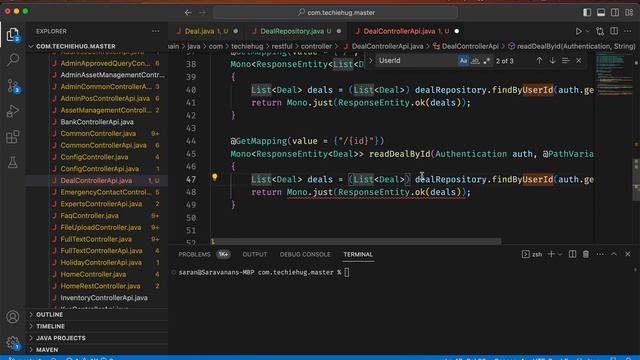
Task: Expand the Maven section
Action: point(97,350)
